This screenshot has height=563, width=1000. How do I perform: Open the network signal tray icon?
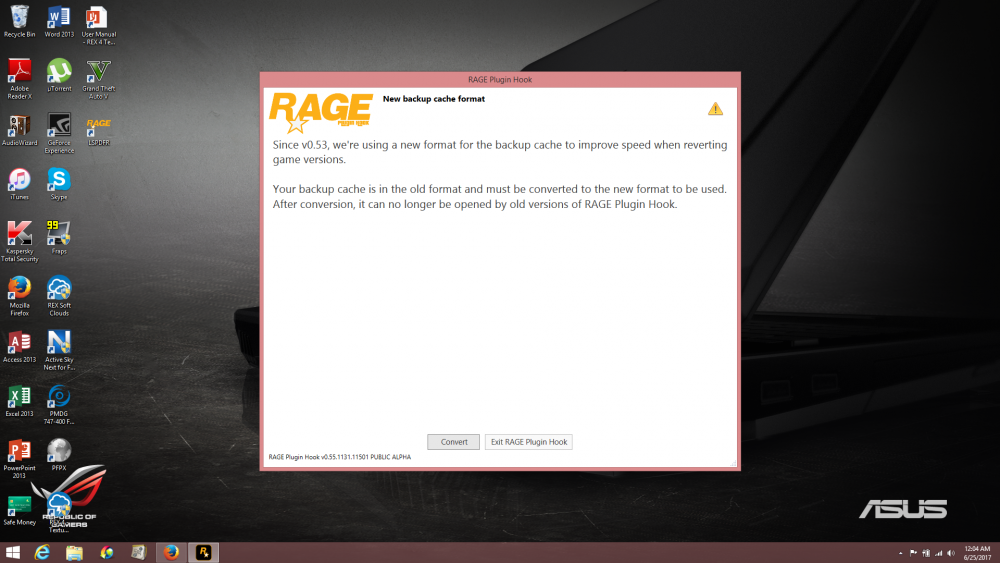[939, 553]
